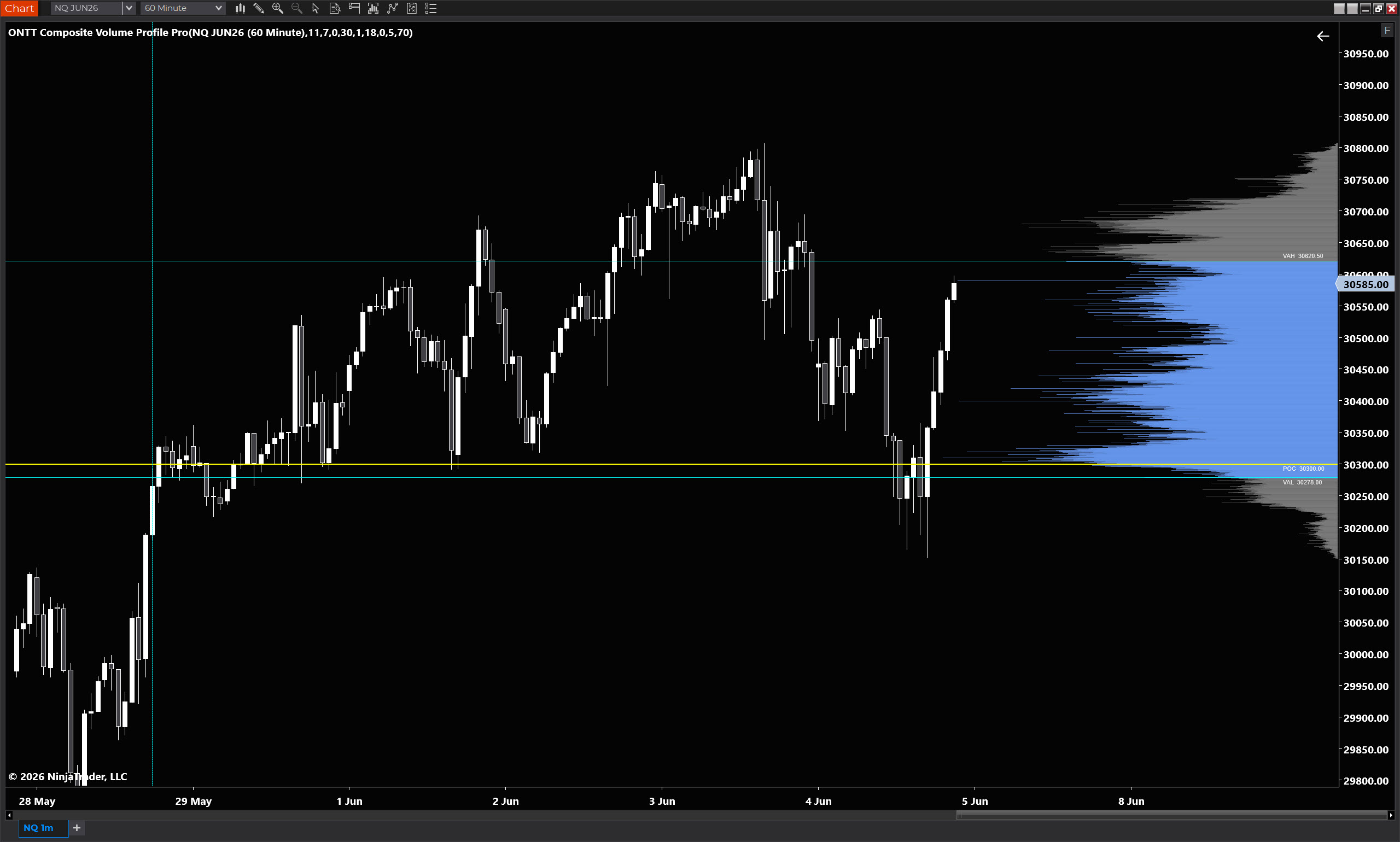Open the Data Box document icon
Screen dimensions: 1400x842
tap(335, 8)
